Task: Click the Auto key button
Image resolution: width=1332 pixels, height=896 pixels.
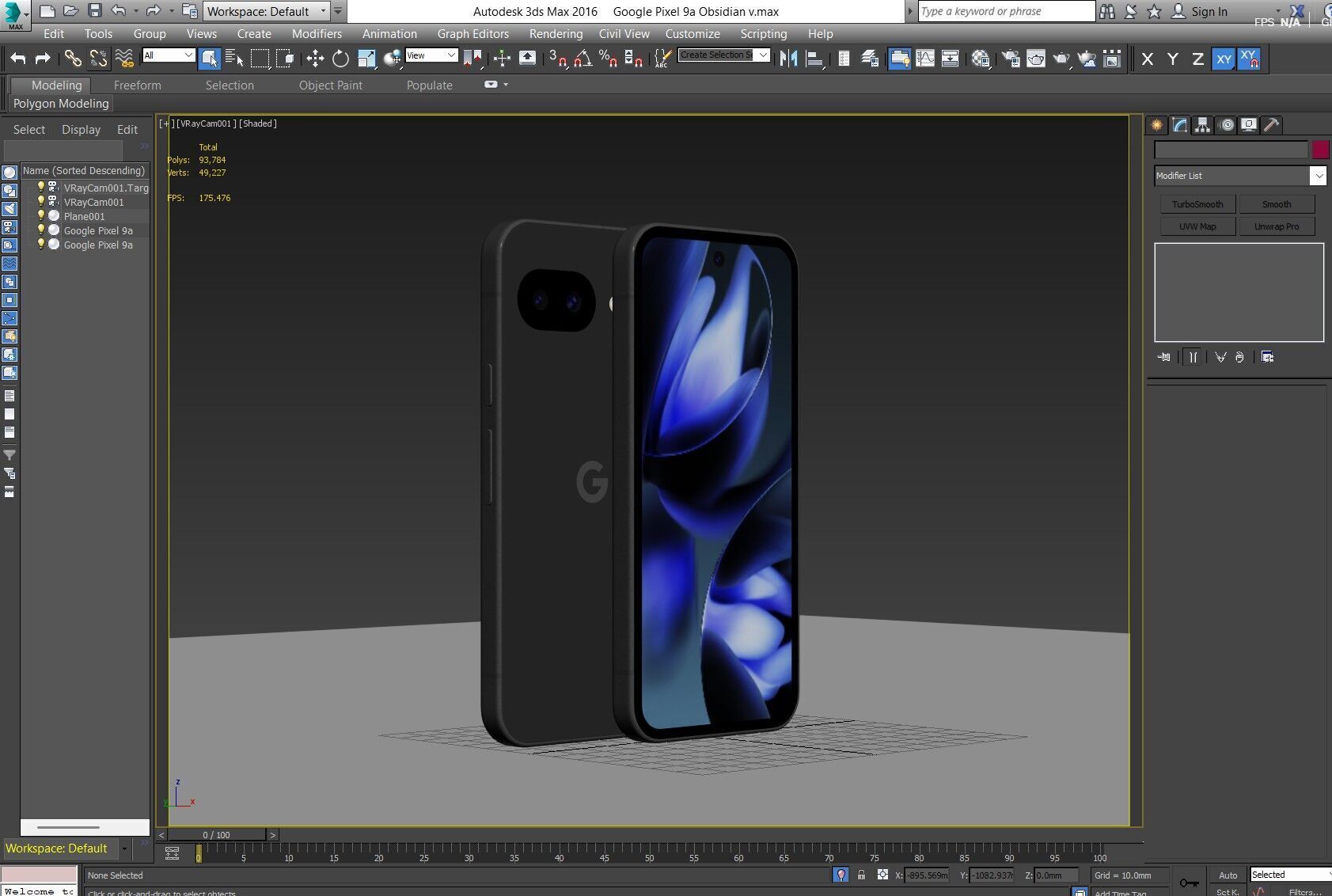Action: coord(1228,875)
